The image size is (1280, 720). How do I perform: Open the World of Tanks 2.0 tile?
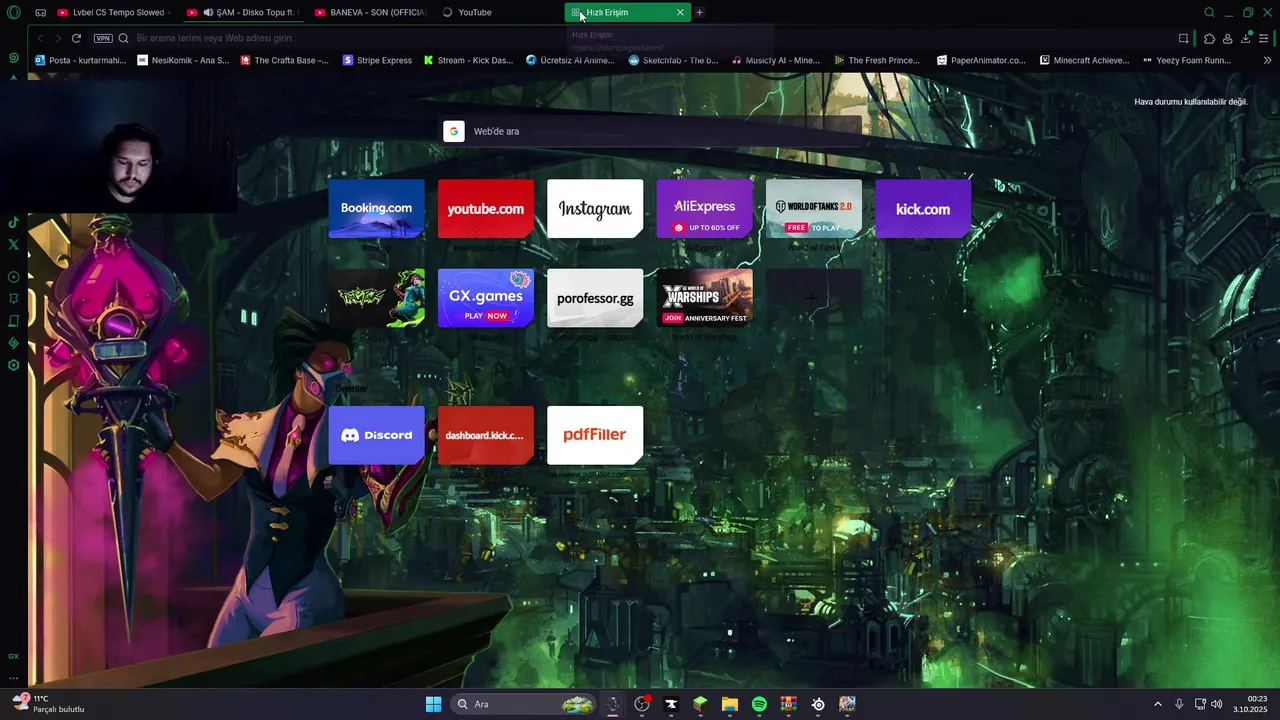(x=813, y=208)
